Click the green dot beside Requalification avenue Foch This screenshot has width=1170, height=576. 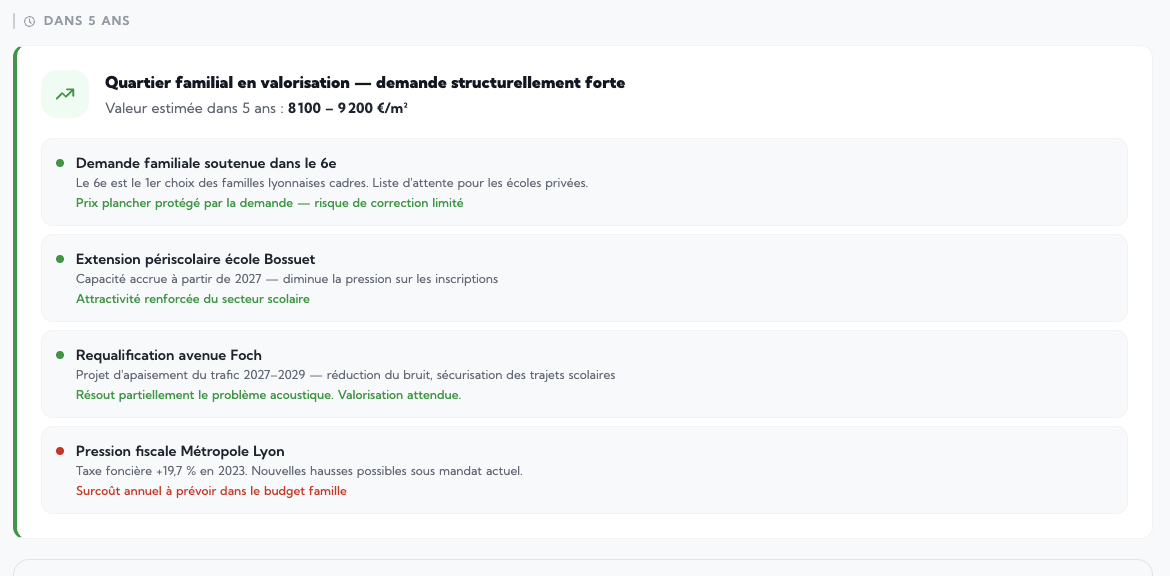pos(60,355)
